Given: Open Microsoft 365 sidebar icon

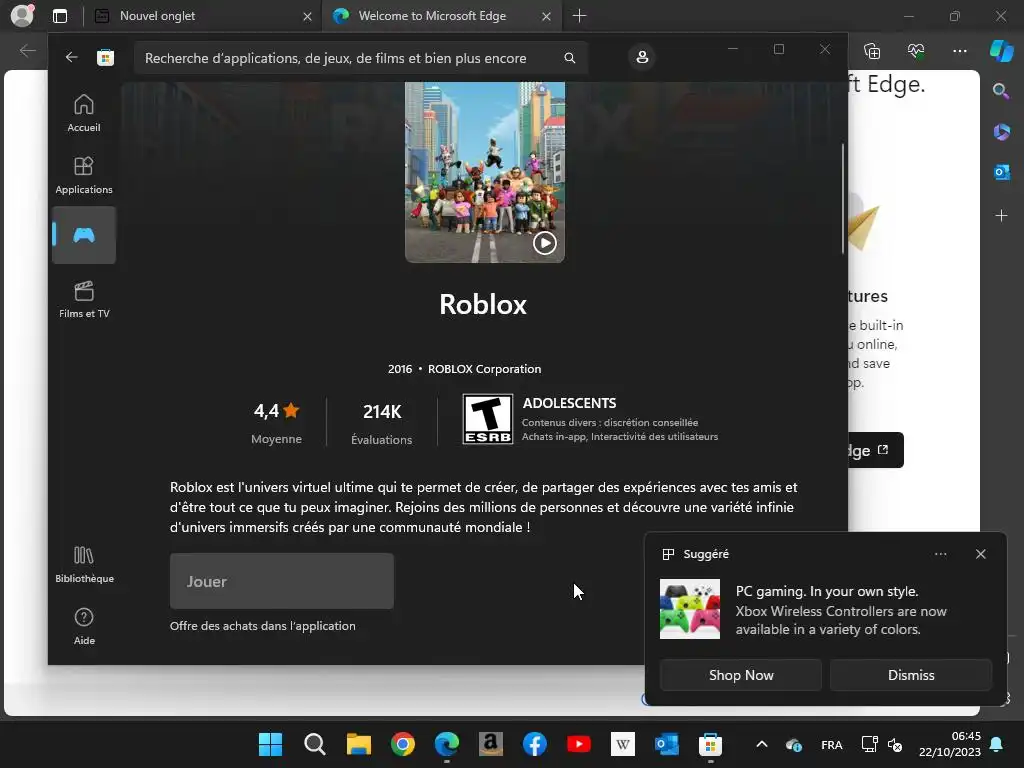Looking at the screenshot, I should click(x=1001, y=132).
